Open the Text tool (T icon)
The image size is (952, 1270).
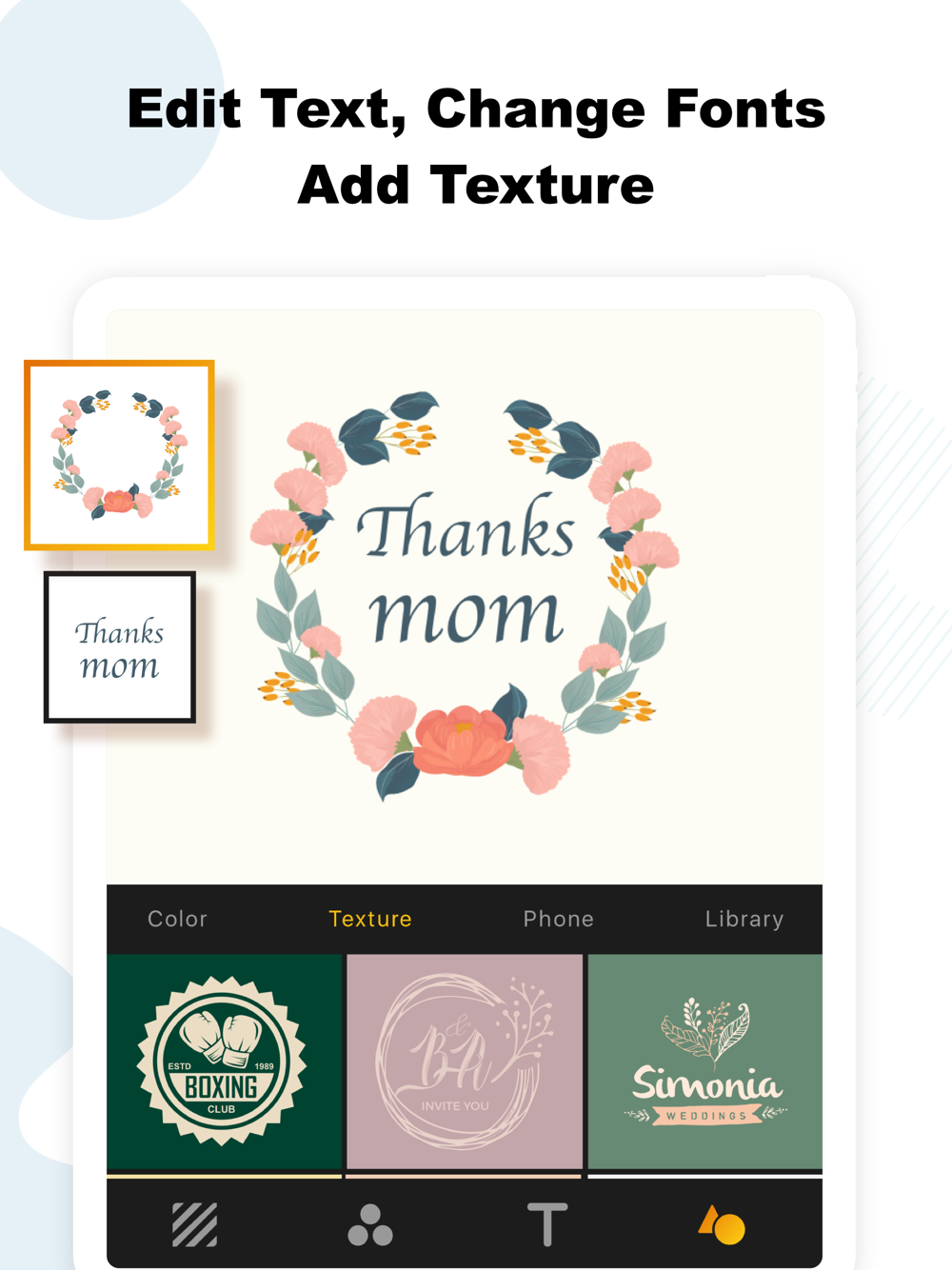coord(546,1224)
